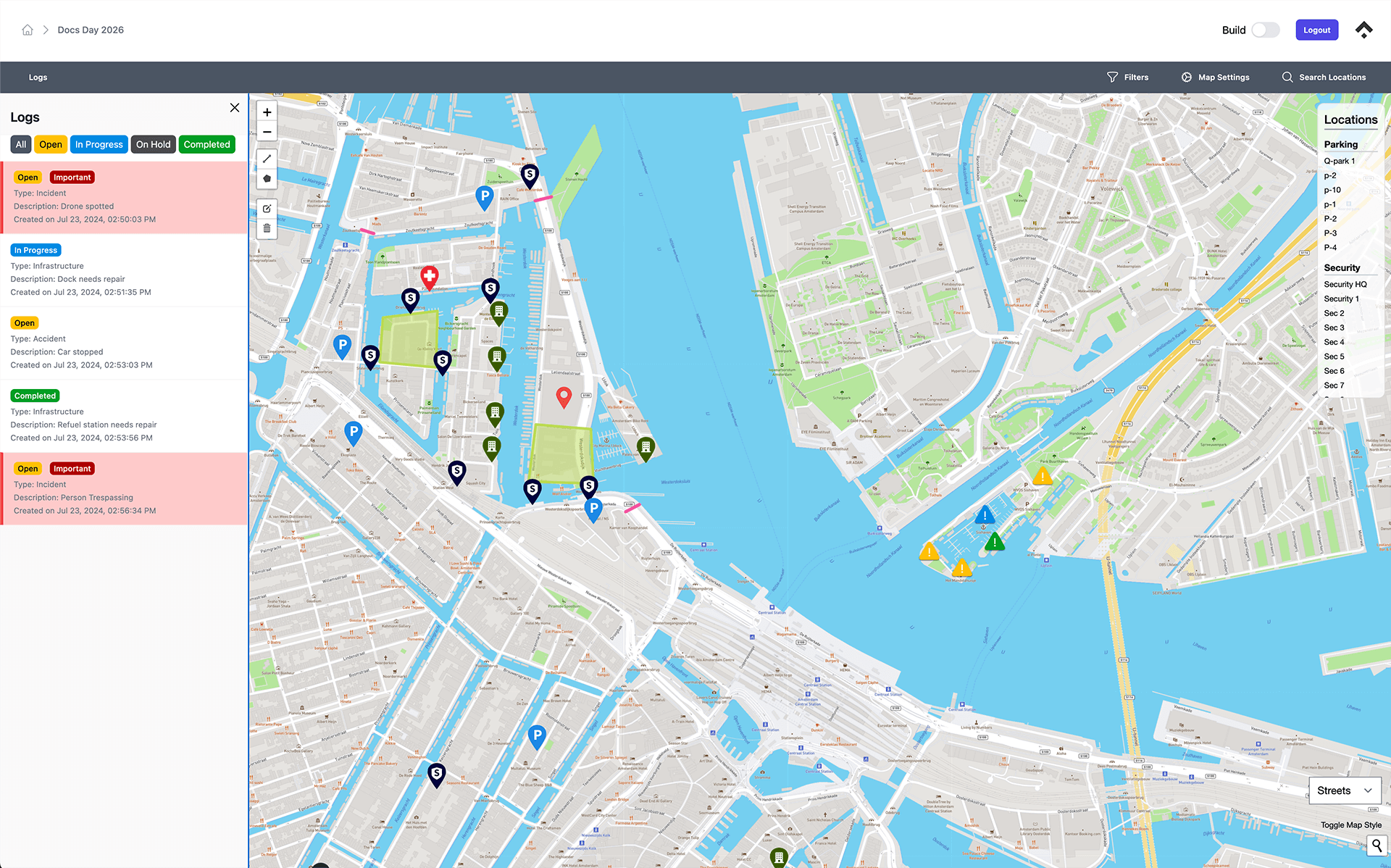The width and height of the screenshot is (1391, 868).
Task: Click the zoom in button on map
Action: 267,112
